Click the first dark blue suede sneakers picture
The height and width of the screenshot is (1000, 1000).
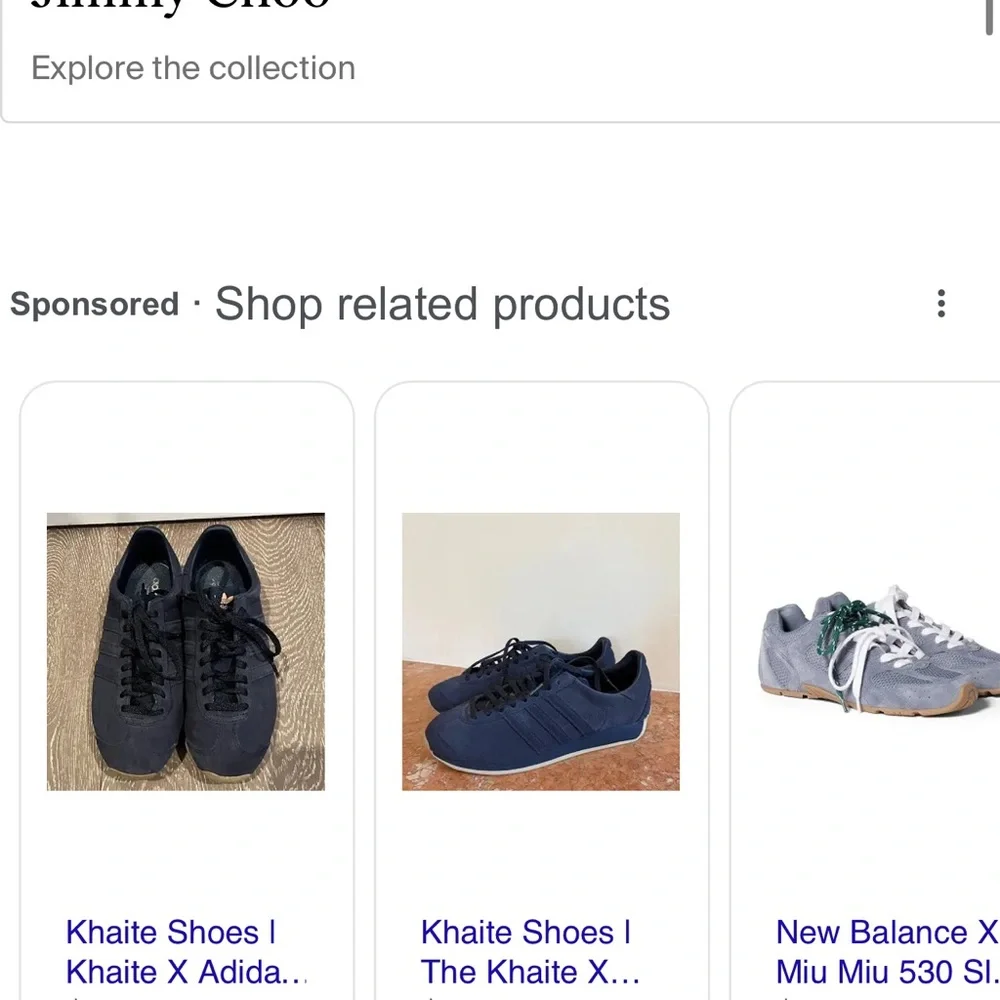tap(186, 655)
